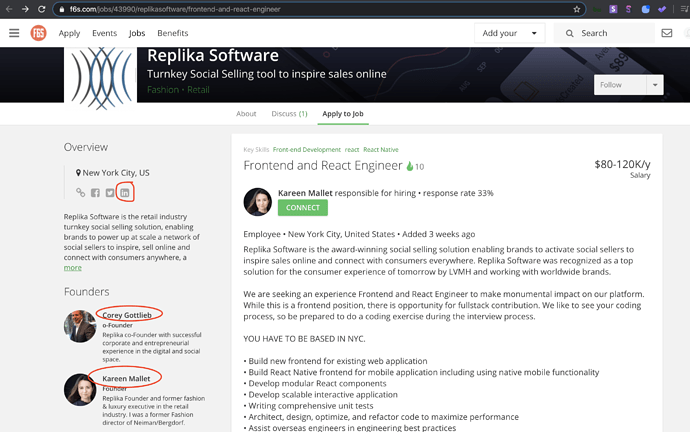Open the Benefits menu item

point(173,33)
